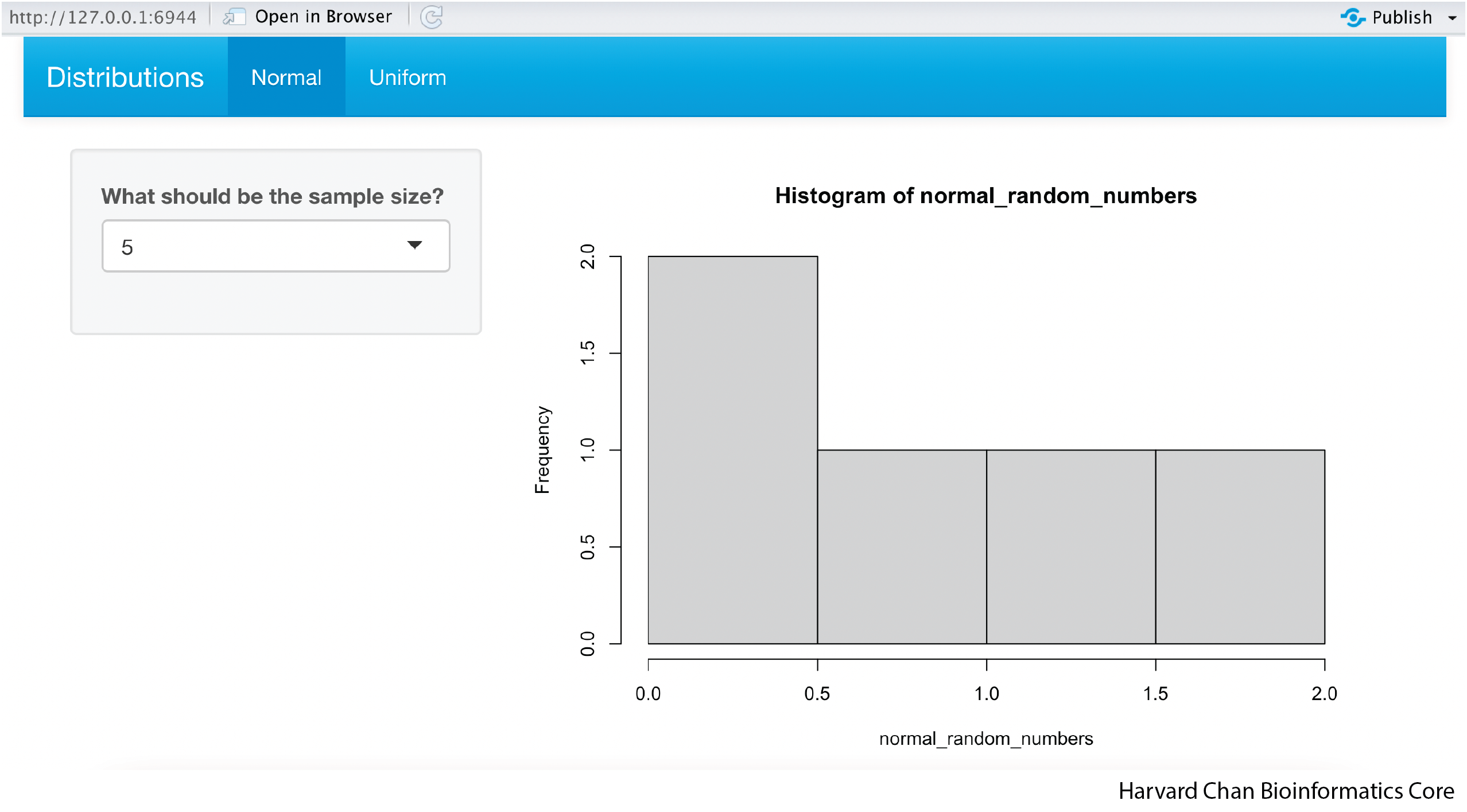The image size is (1467, 812).
Task: Click the histogram bar between 1.0 and 1.5
Action: 1070,546
